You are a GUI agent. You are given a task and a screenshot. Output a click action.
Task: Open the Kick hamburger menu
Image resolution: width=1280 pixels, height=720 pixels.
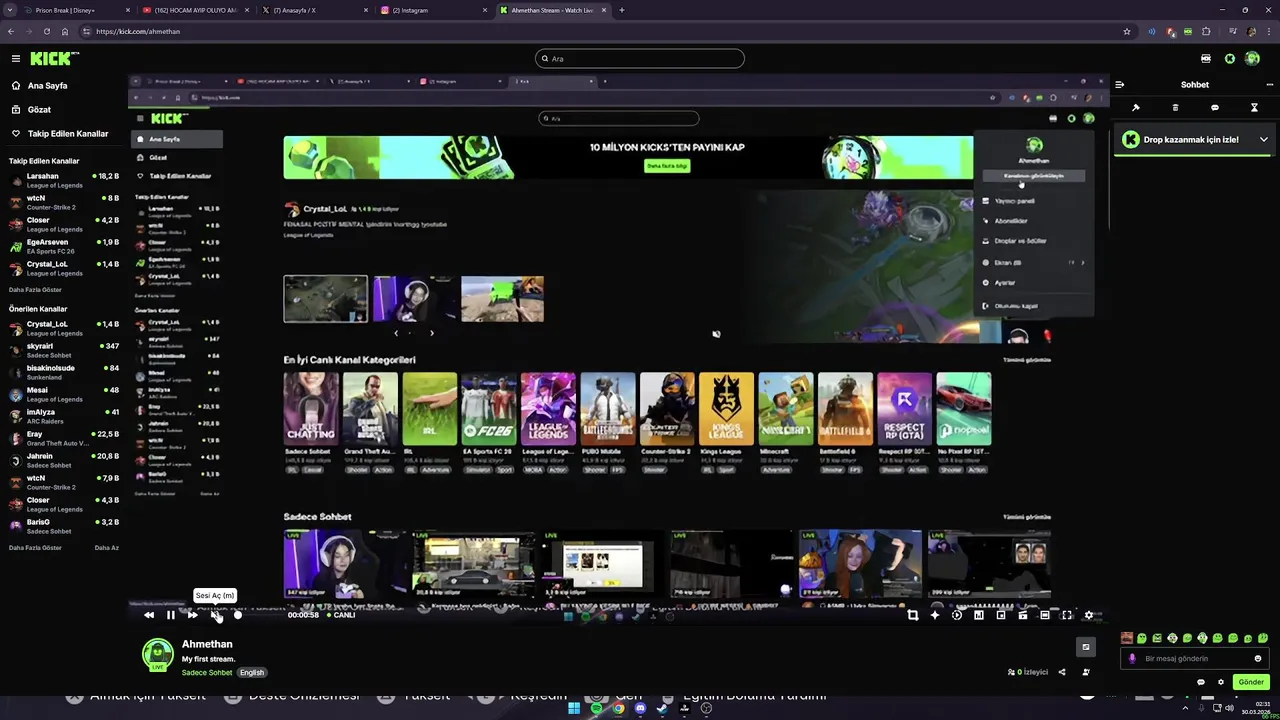(15, 59)
